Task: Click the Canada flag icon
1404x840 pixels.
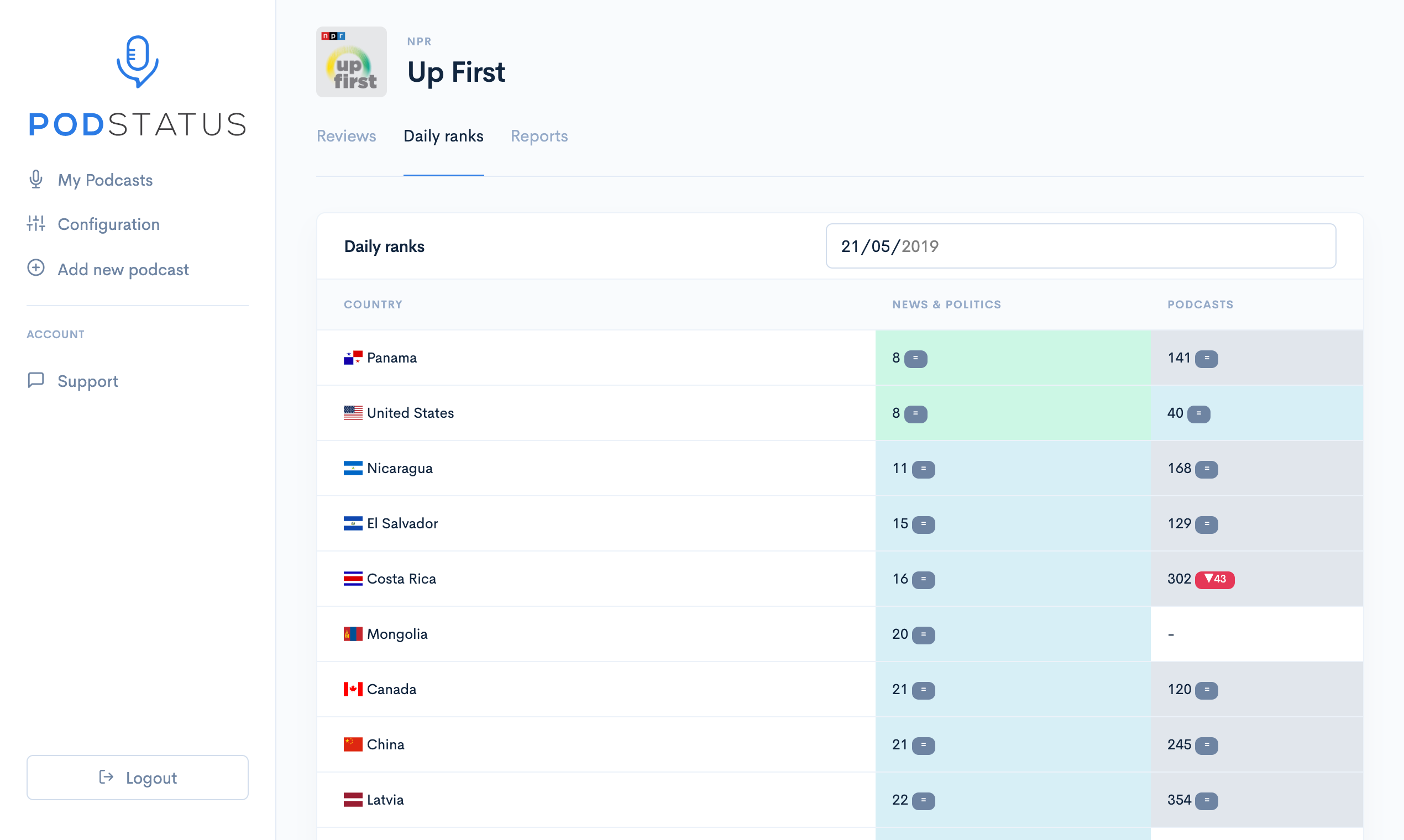Action: 353,689
